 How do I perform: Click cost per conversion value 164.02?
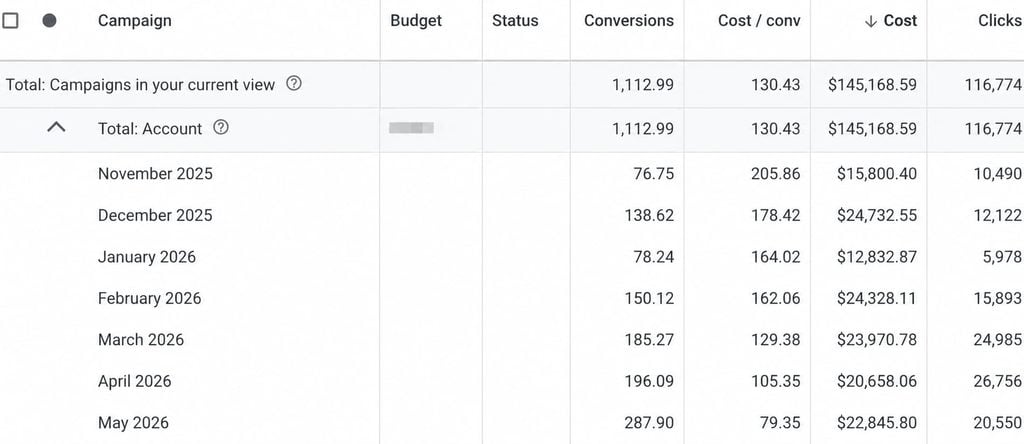tap(776, 257)
